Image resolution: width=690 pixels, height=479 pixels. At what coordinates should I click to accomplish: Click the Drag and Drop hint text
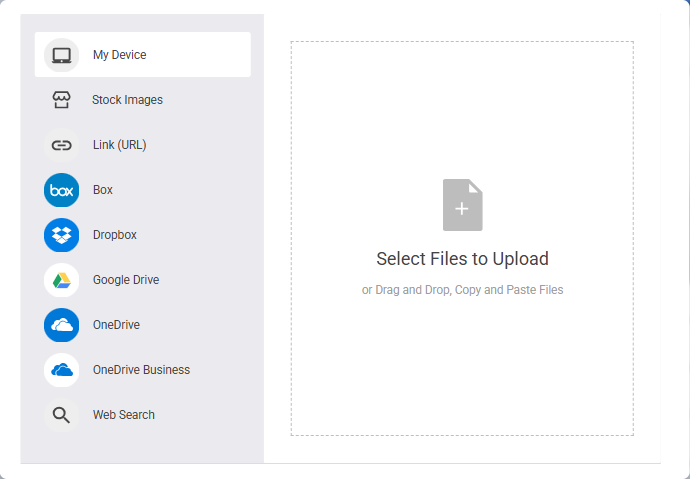pyautogui.click(x=462, y=290)
